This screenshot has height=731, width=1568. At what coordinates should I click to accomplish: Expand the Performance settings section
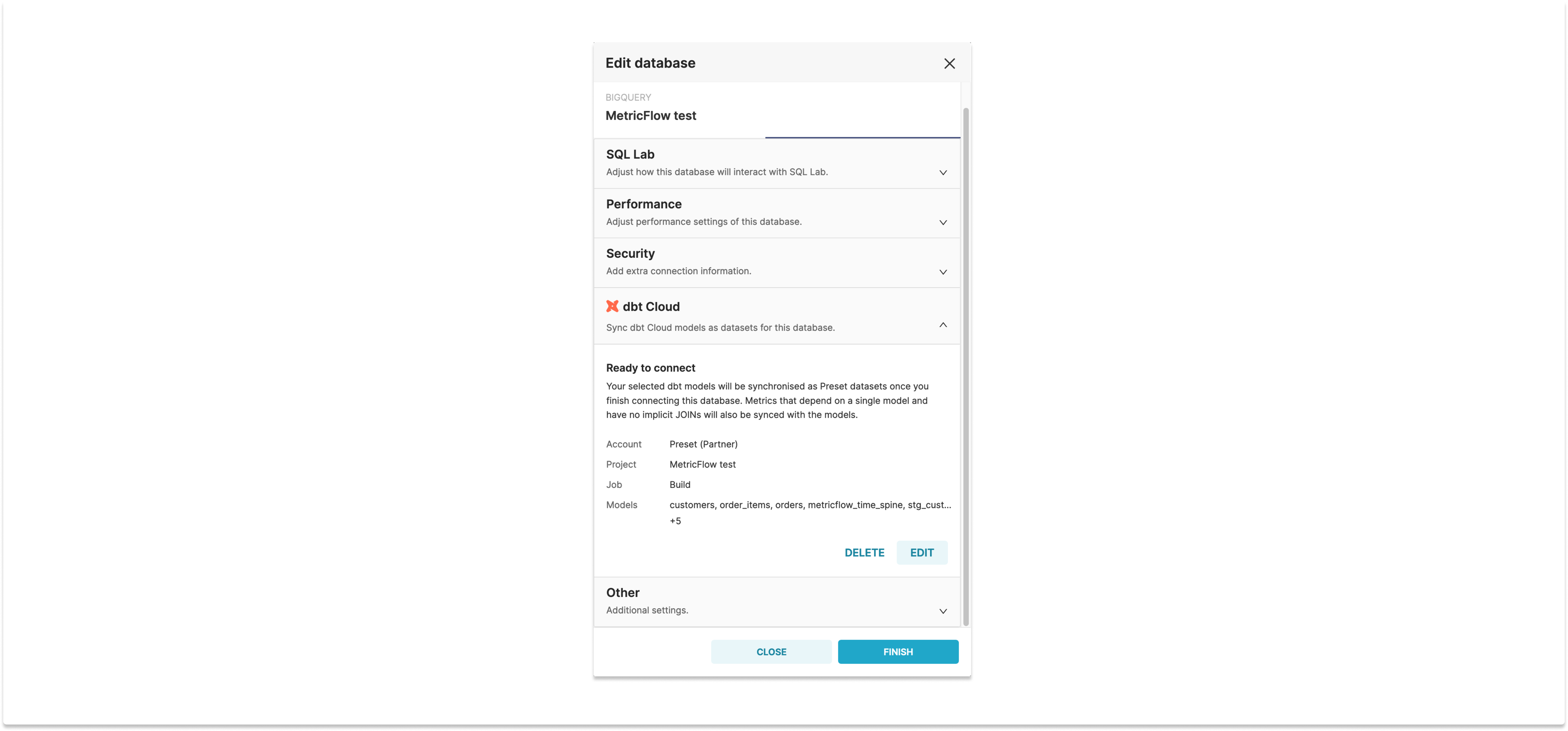coord(943,222)
